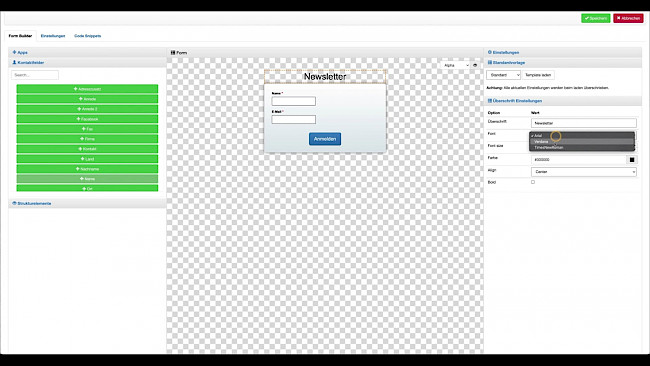The image size is (650, 366).
Task: Add the highlighted Name contact field
Action: point(87,179)
